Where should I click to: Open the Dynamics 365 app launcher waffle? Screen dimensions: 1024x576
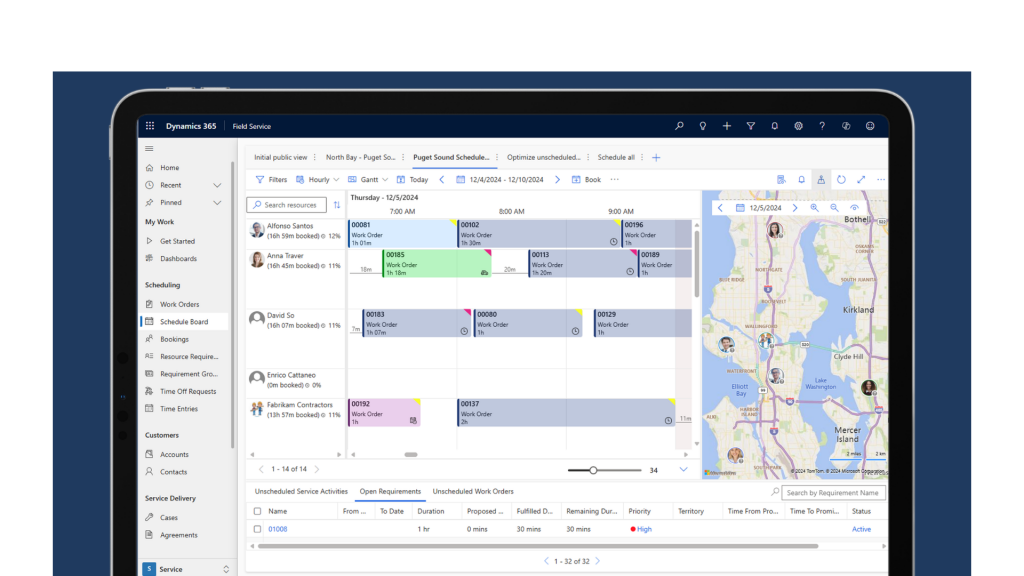pyautogui.click(x=150, y=126)
